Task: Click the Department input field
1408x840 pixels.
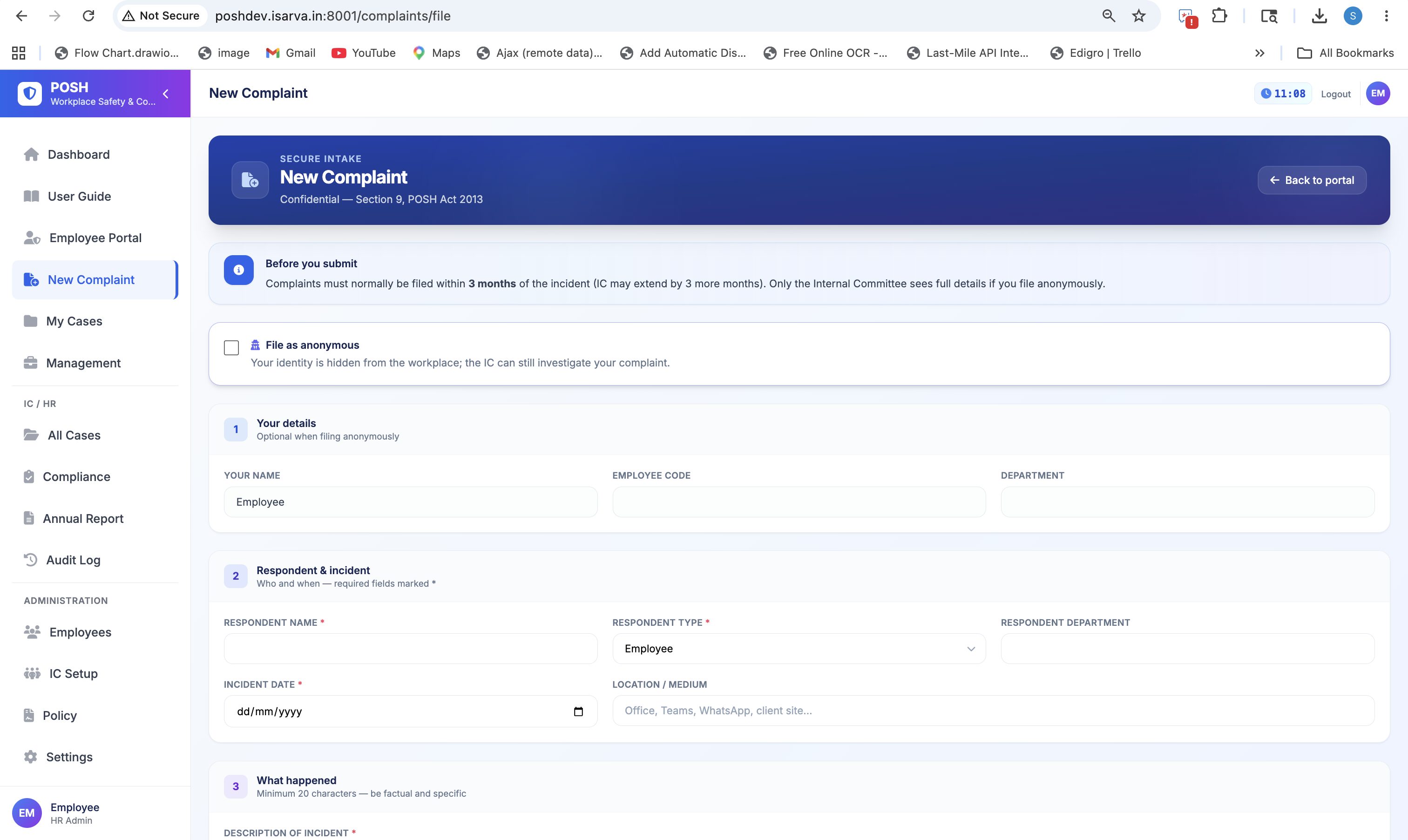Action: [1187, 502]
